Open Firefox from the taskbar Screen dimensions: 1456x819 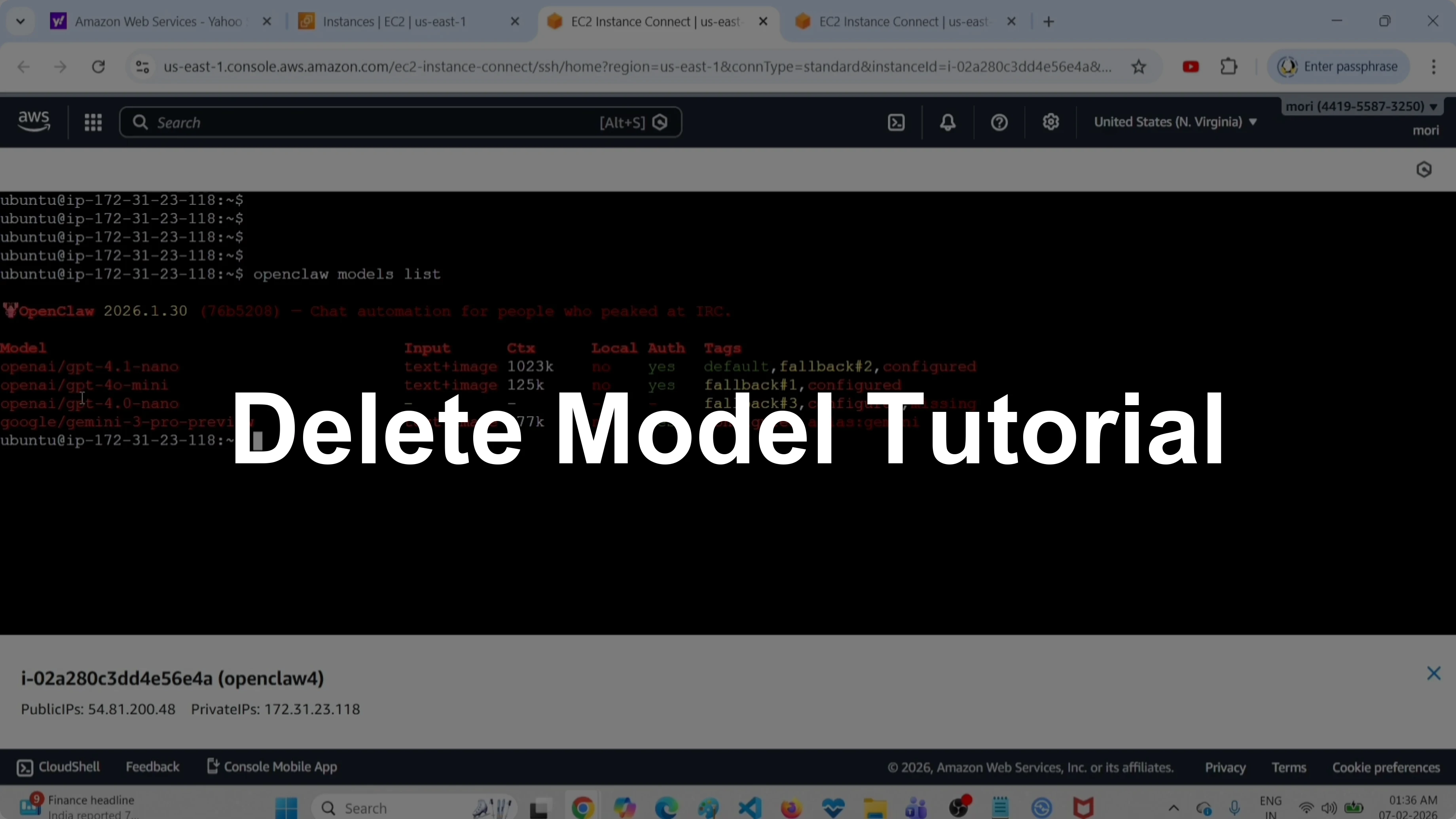(791, 807)
